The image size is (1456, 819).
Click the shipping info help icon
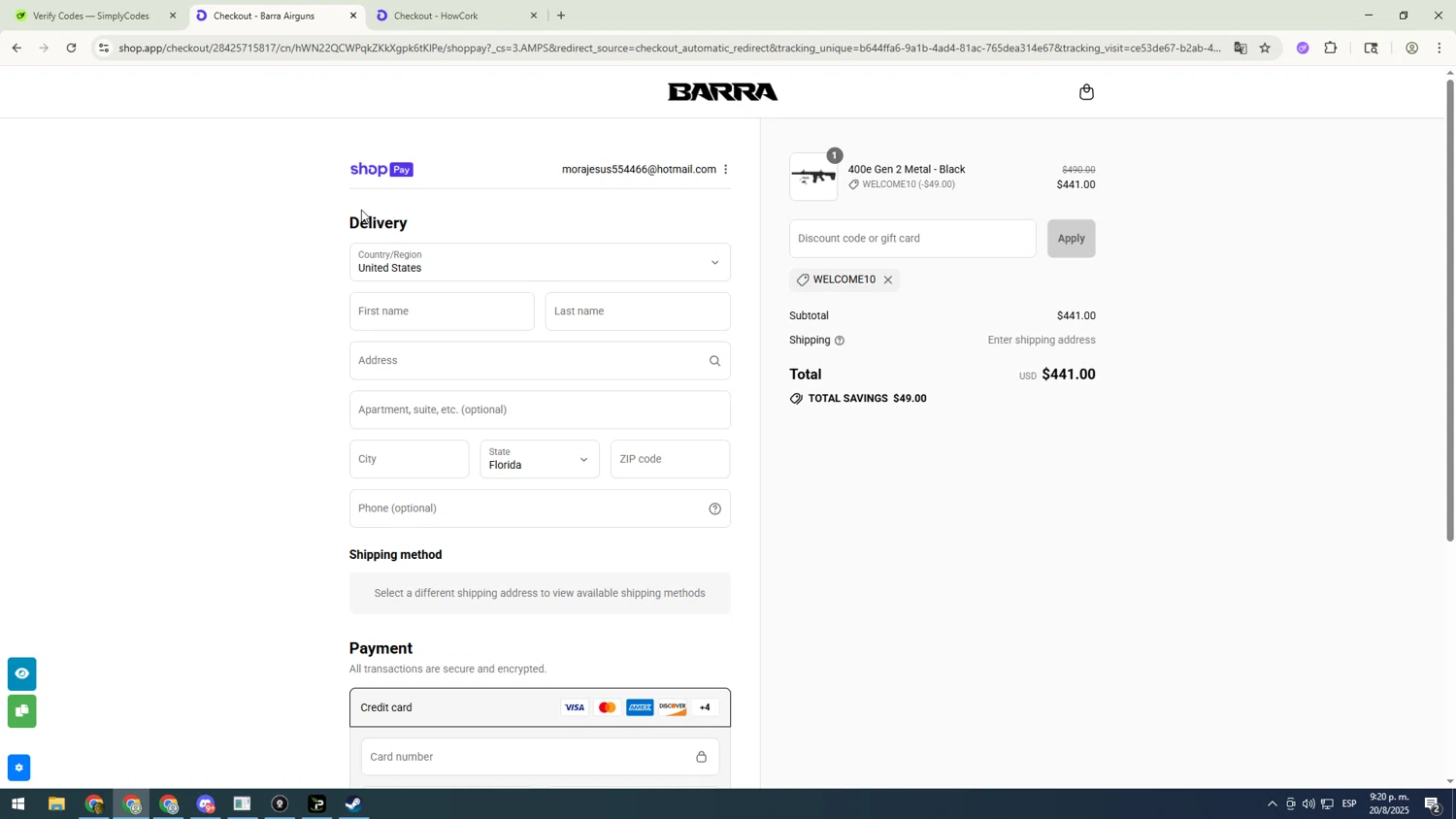coord(840,341)
